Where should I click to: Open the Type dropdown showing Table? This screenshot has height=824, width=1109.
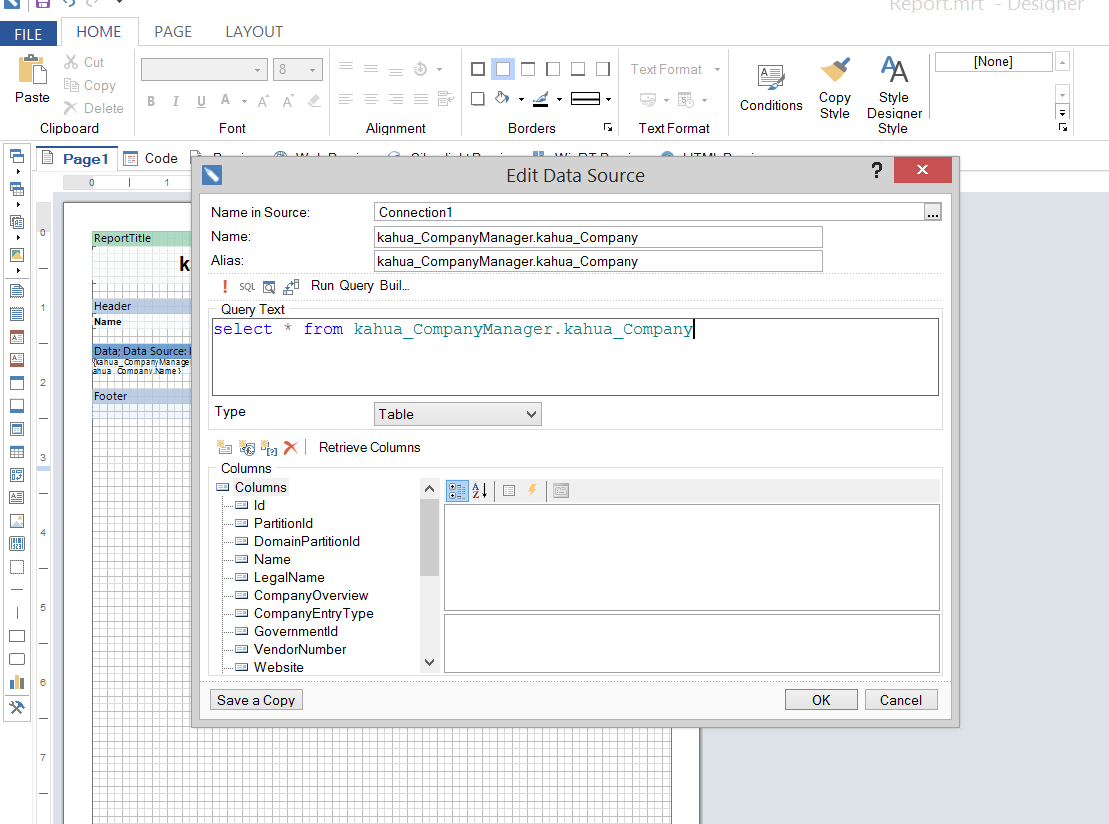(x=458, y=414)
